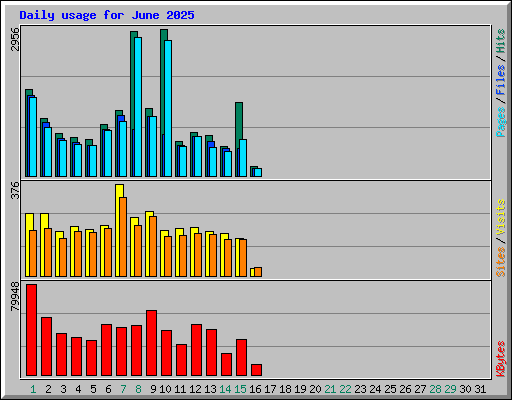
Task: Click day 10 on the x-axis
Action: pos(165,389)
